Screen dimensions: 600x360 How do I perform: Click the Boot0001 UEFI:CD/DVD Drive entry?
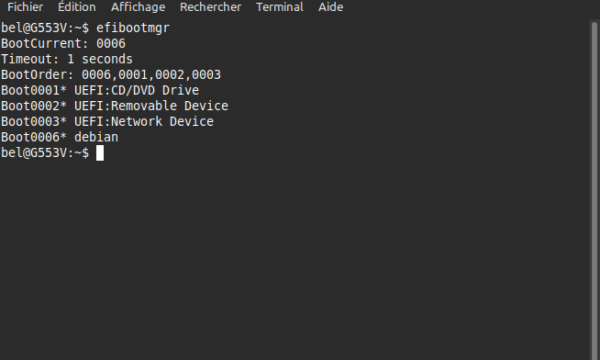tap(100, 91)
